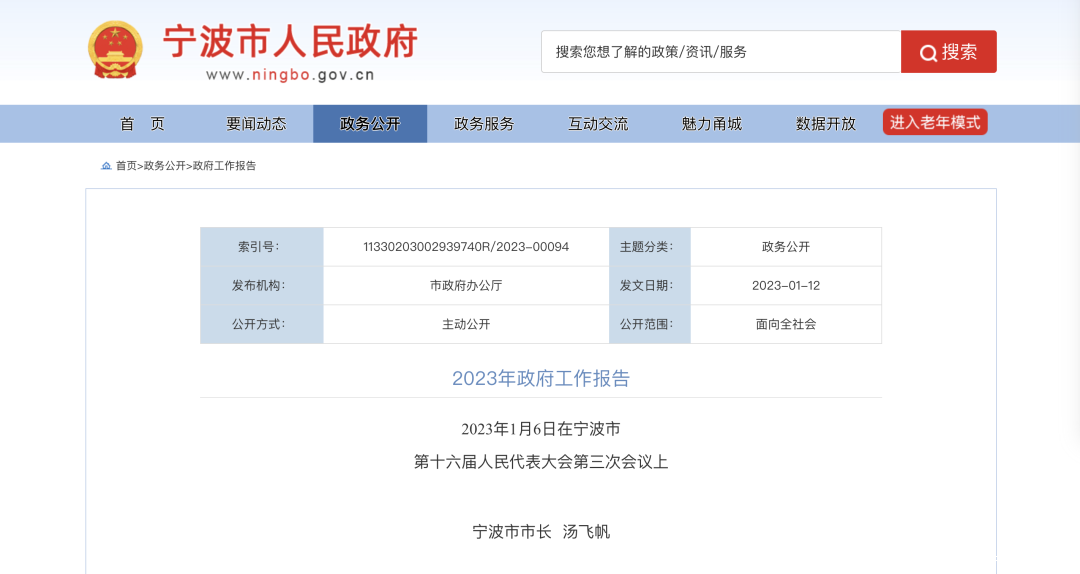1080x574 pixels.
Task: Click 政务公开 breadcrumb link
Action: (165, 166)
